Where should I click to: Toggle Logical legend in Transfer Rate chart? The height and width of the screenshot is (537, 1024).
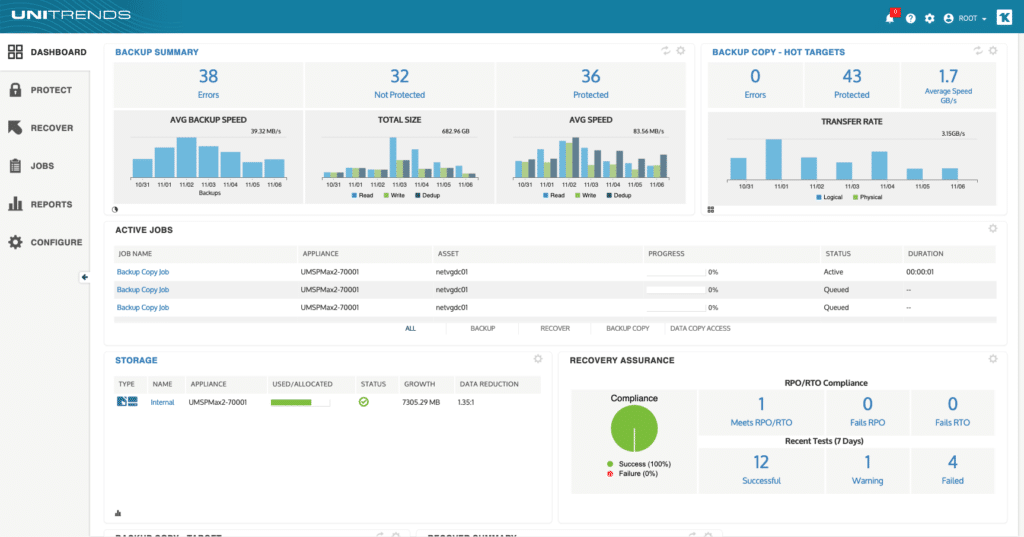pos(829,197)
